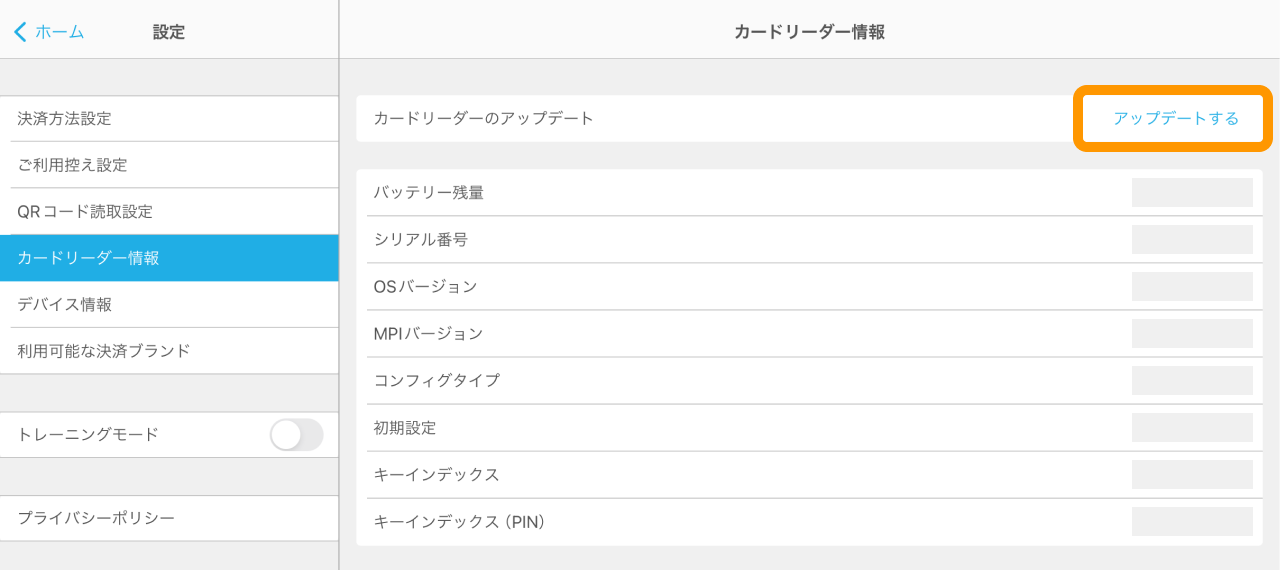Click the 初期設定 row
This screenshot has width=1280, height=570.
click(x=740, y=428)
